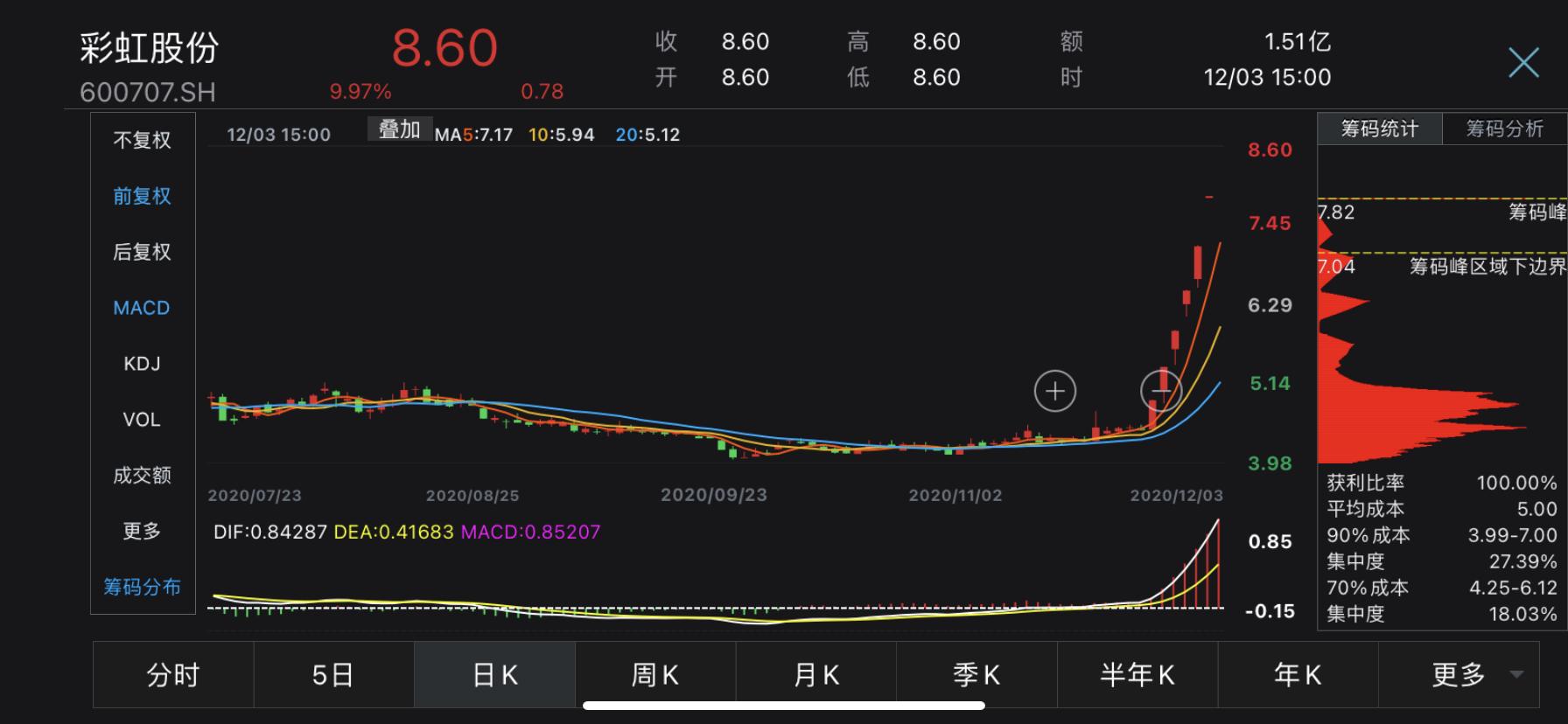
Task: Tap the MA20 5.12 label
Action: coord(647,135)
